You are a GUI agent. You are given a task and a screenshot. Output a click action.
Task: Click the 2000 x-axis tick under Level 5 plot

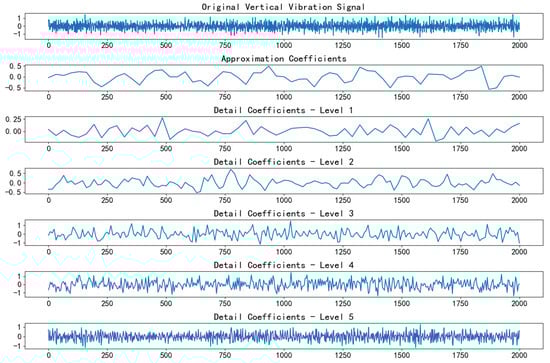tap(519, 355)
